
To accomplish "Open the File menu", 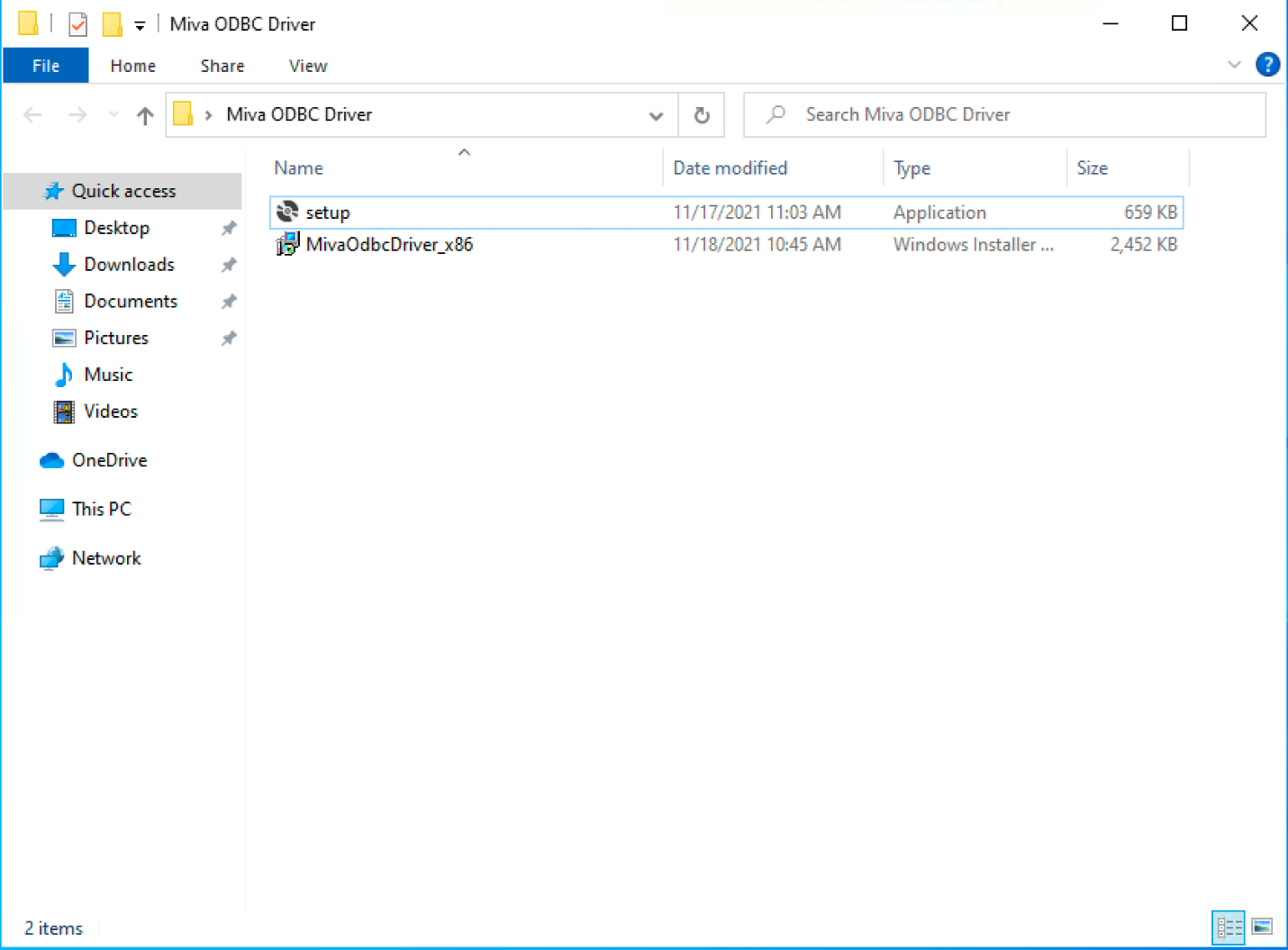I will coord(46,66).
